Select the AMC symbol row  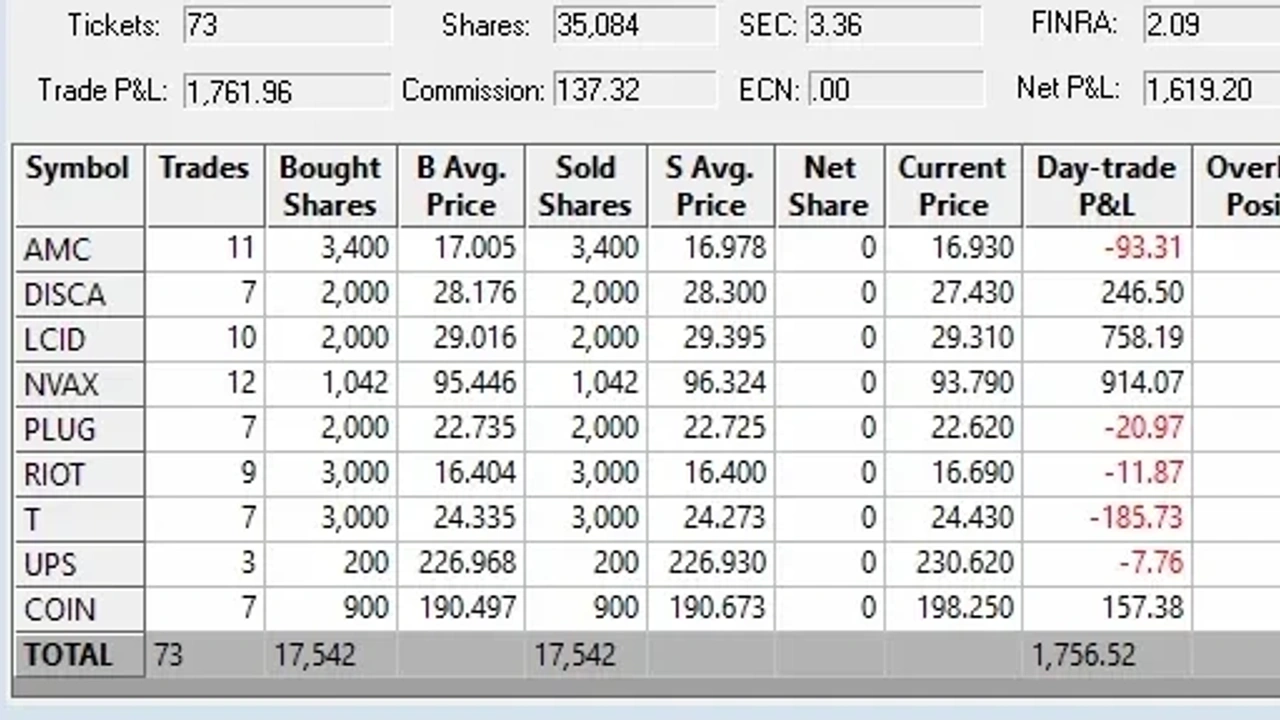pyautogui.click(x=57, y=249)
